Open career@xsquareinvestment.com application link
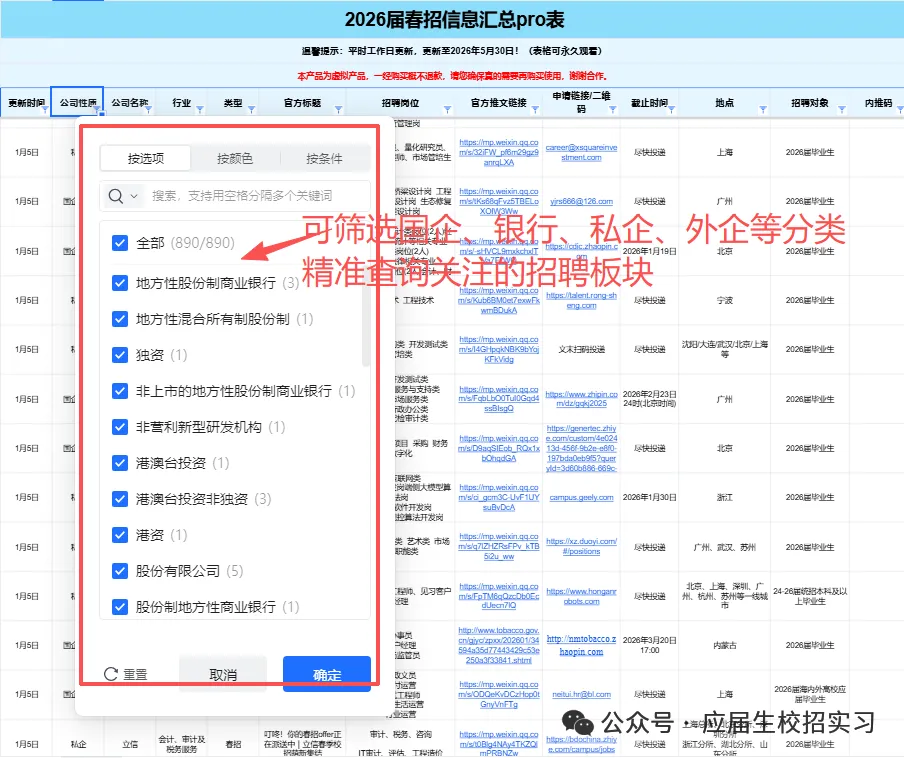904x758 pixels. coord(581,153)
